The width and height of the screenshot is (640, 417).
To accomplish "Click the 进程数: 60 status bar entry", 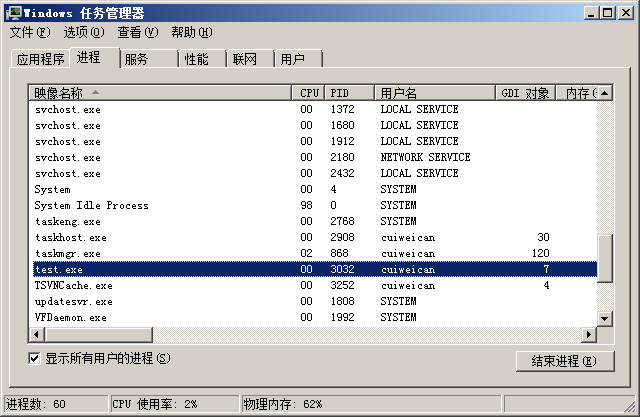I will click(x=56, y=404).
